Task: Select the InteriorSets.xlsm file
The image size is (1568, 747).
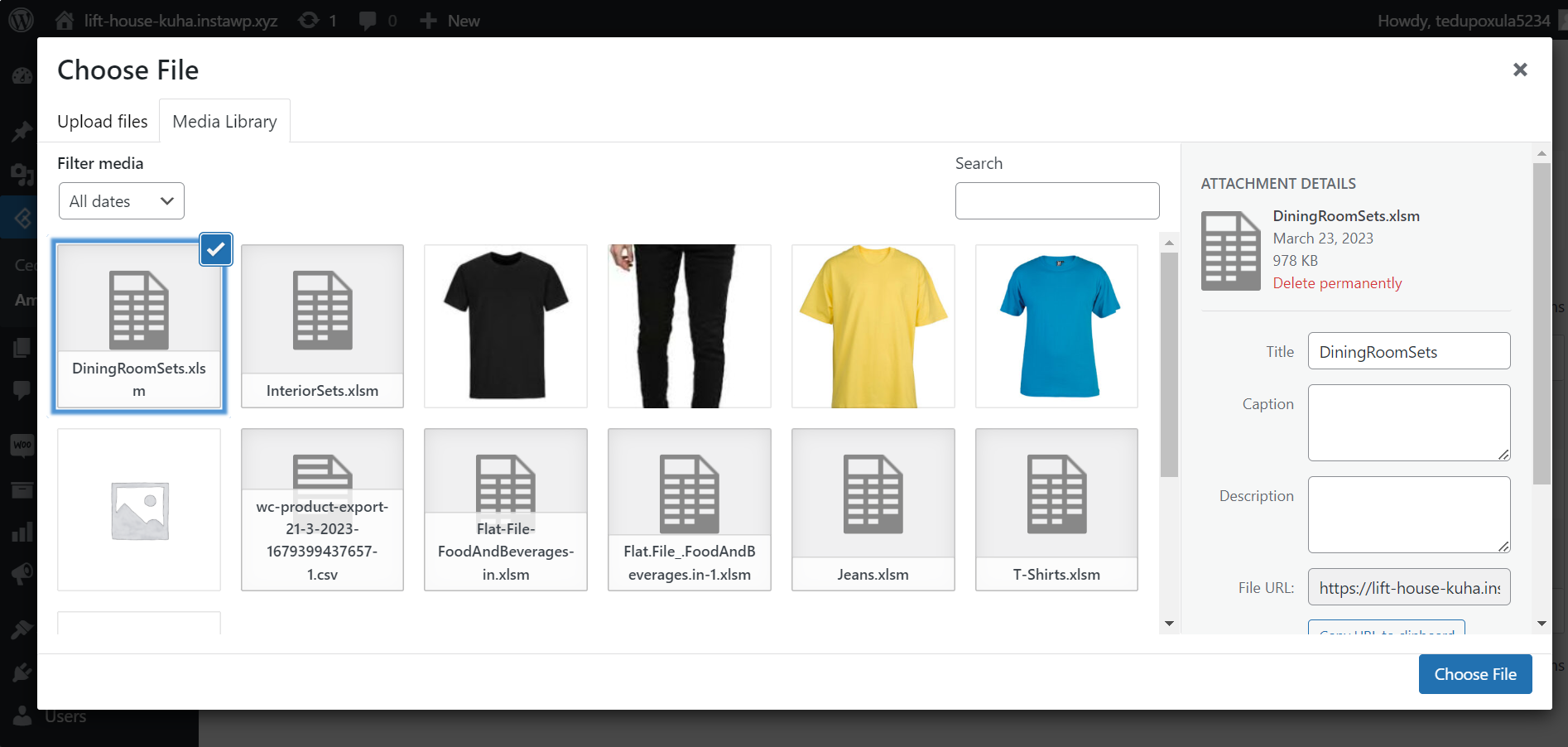Action: 322,326
